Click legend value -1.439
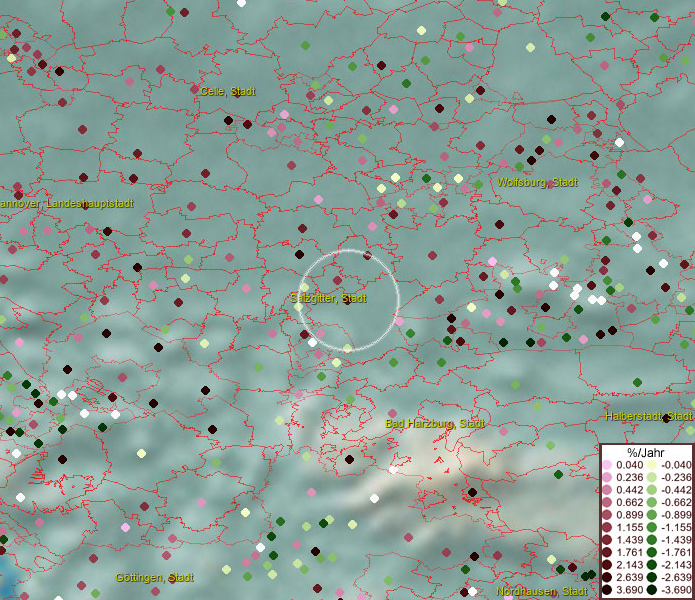Image resolution: width=695 pixels, height=600 pixels. point(676,540)
